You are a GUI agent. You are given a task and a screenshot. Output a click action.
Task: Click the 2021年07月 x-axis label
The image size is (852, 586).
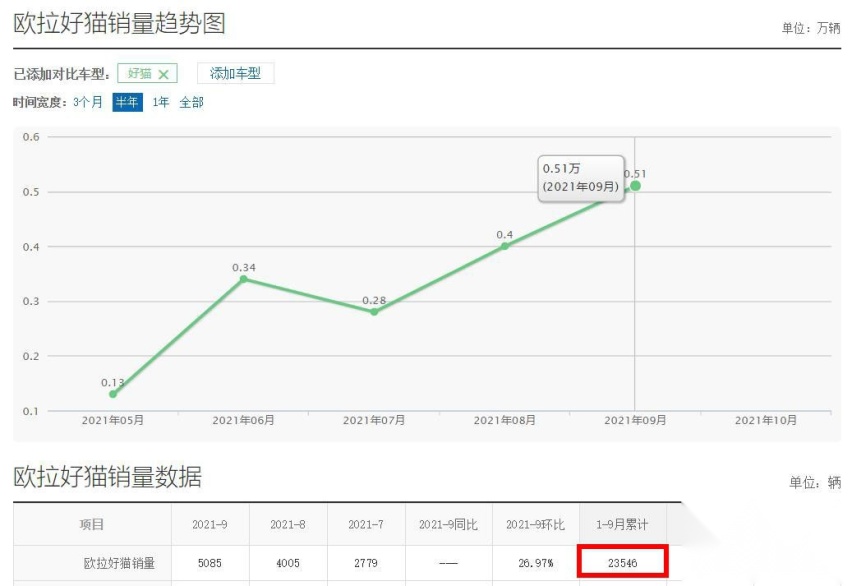pos(374,420)
